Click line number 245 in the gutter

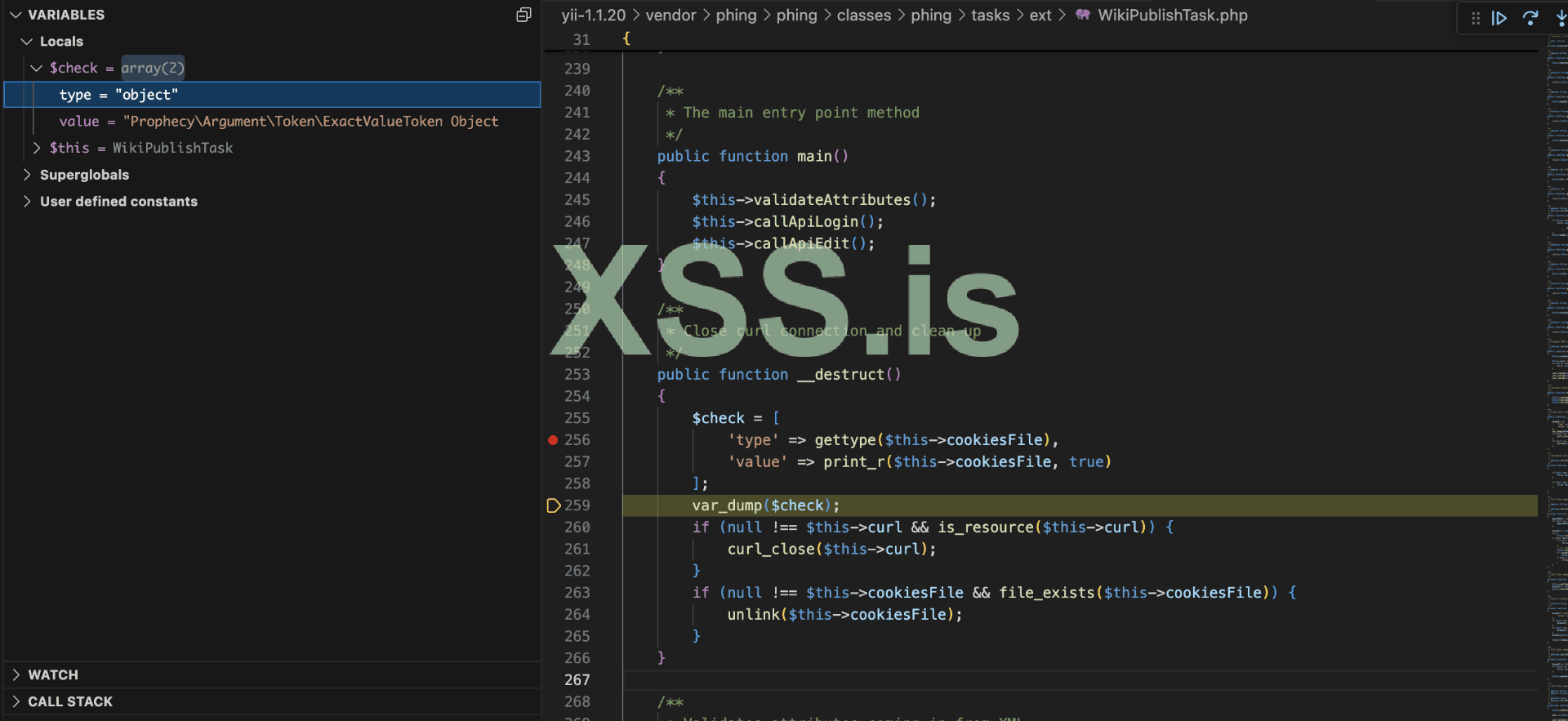point(577,199)
